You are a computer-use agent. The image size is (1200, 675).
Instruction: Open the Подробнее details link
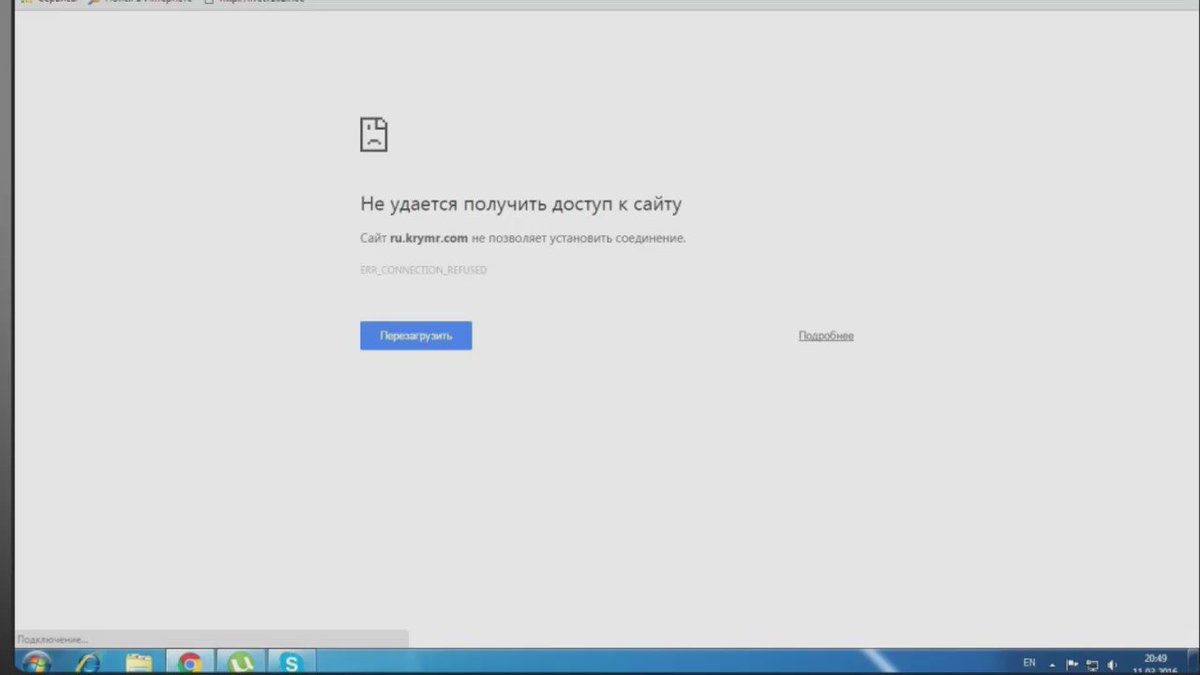[826, 336]
